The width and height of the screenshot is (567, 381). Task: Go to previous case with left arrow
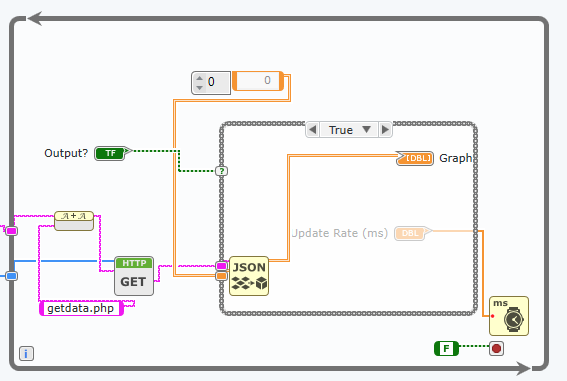click(x=313, y=130)
